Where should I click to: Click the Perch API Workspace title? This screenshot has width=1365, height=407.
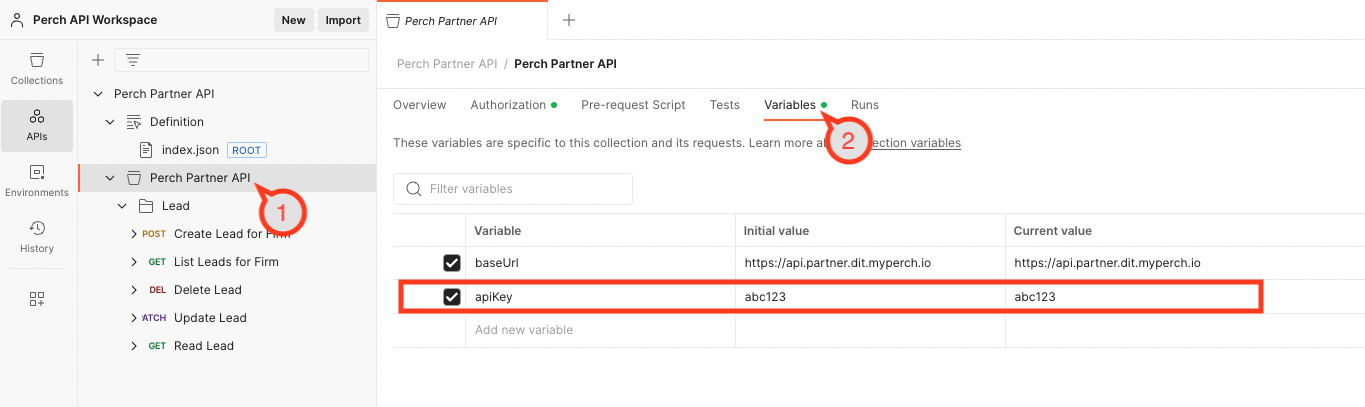click(95, 20)
